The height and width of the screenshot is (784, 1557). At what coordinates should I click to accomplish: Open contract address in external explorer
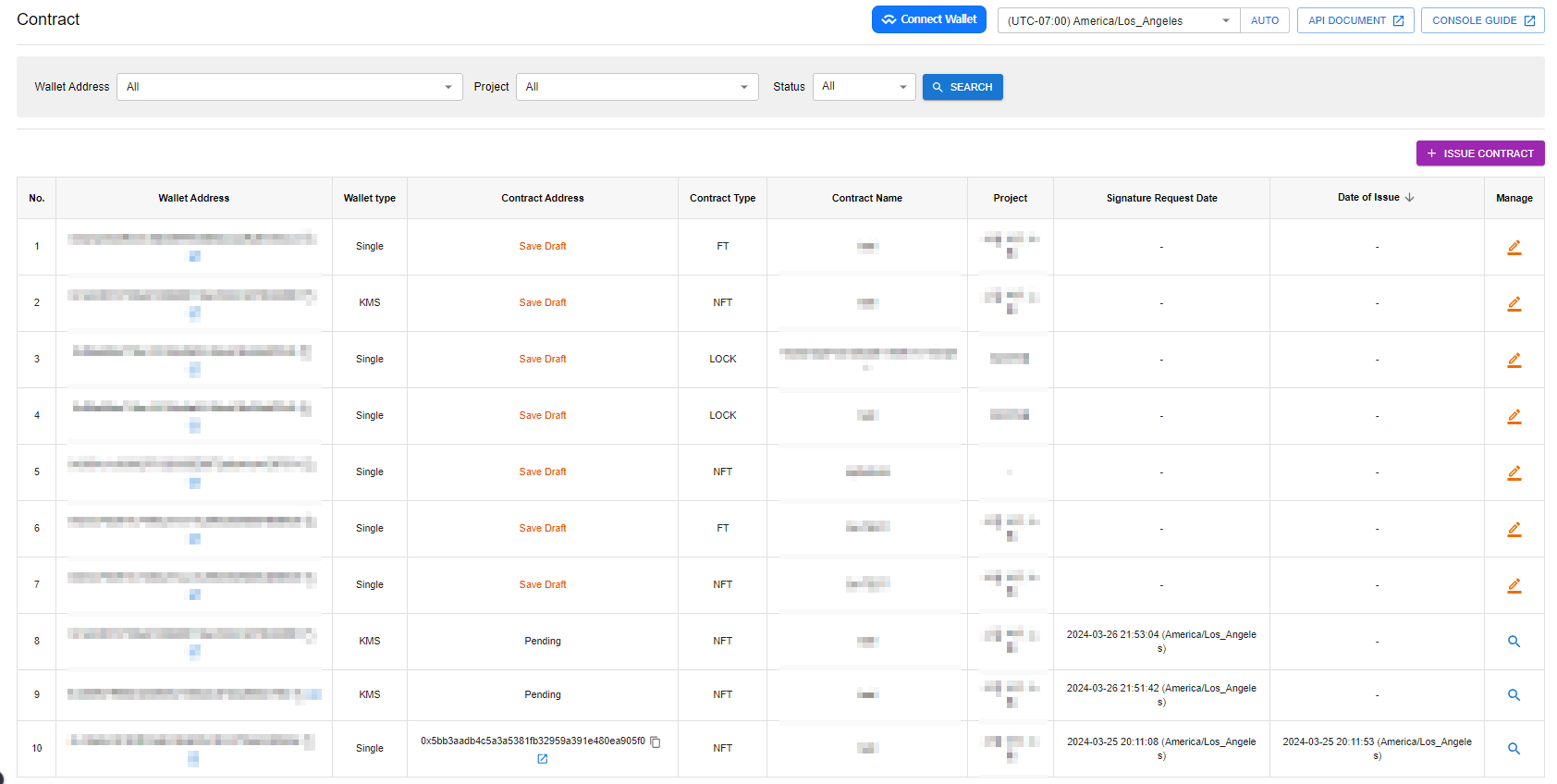point(543,759)
